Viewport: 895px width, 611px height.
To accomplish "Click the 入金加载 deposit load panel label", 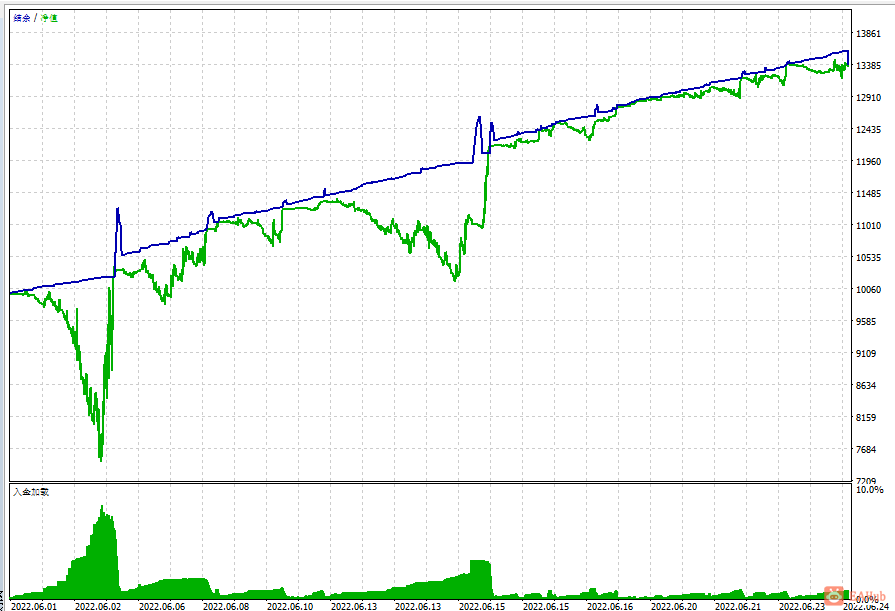I will pyautogui.click(x=31, y=492).
